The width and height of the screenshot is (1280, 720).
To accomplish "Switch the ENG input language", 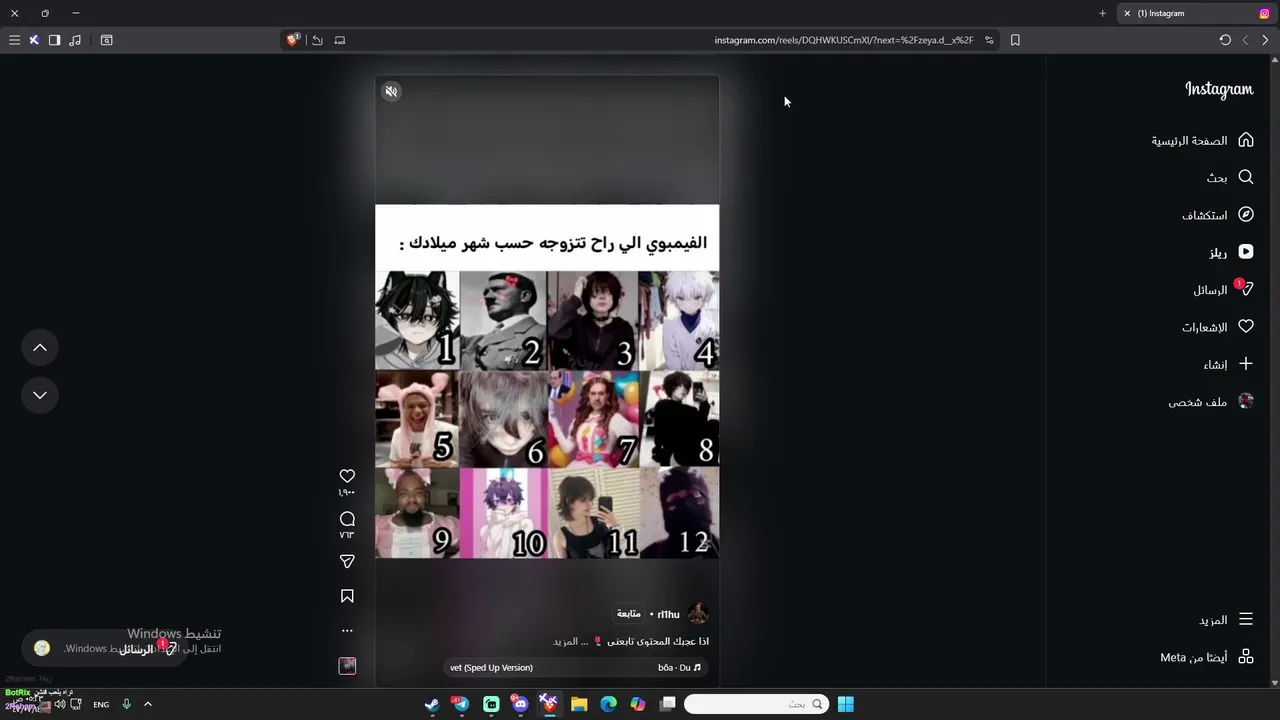I will pos(101,704).
